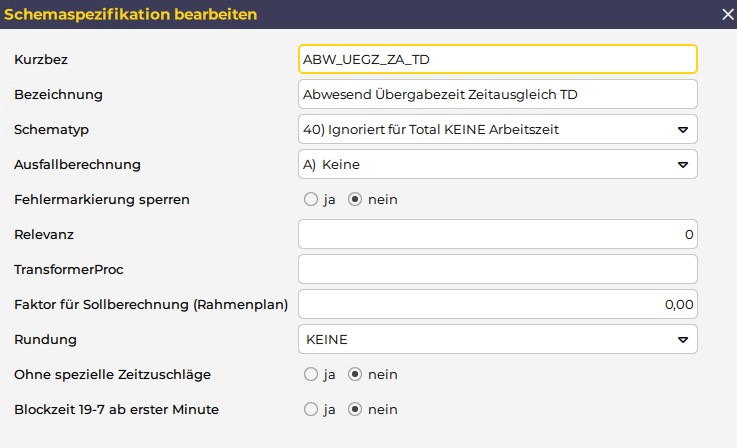Focus the Bezeichnung text field
Image resolution: width=737 pixels, height=448 pixels.
coord(498,94)
